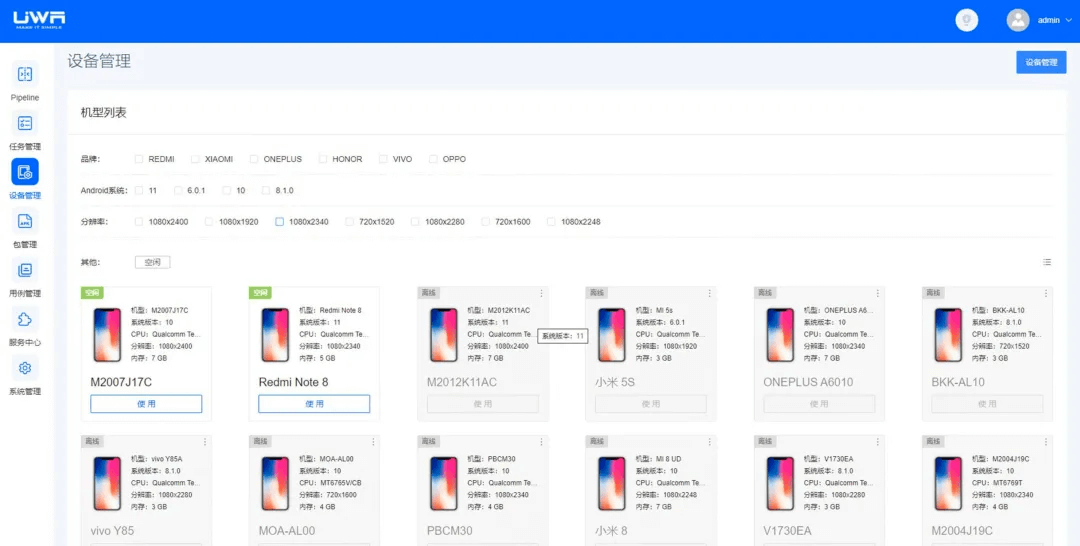
Task: Expand the admin dropdown arrow
Action: tap(1069, 20)
